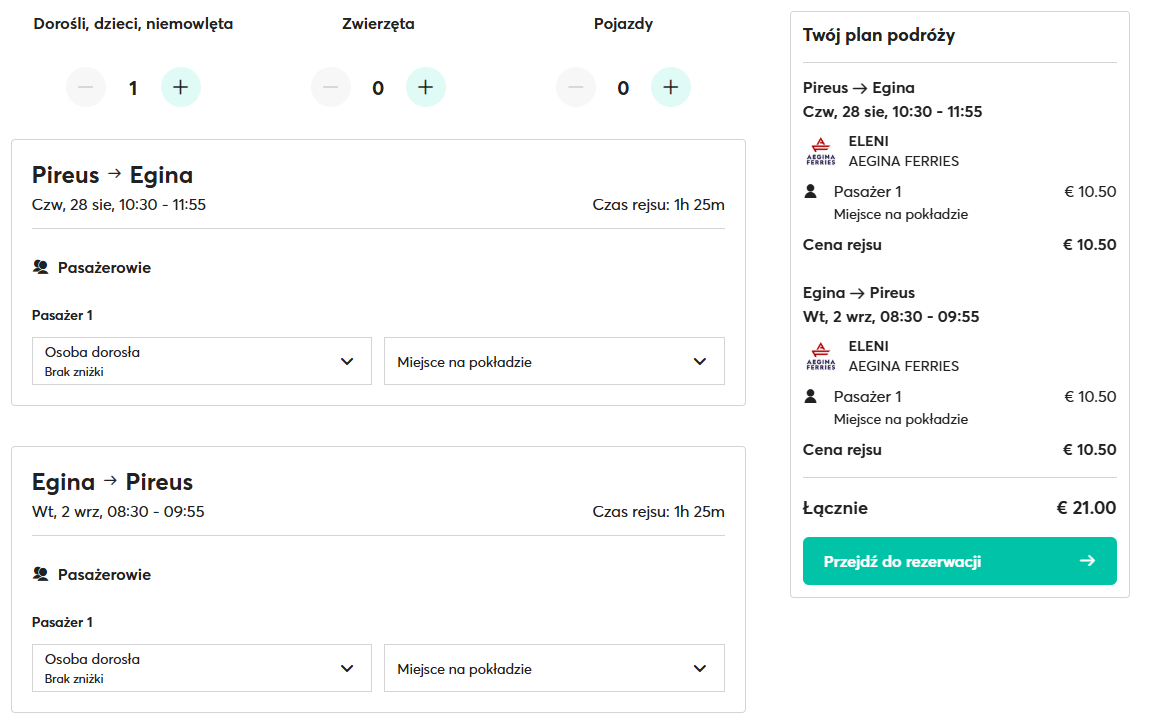The image size is (1166, 726).
Task: Click Pasażerowie group icon in Pireus–Egina card
Action: pos(41,267)
